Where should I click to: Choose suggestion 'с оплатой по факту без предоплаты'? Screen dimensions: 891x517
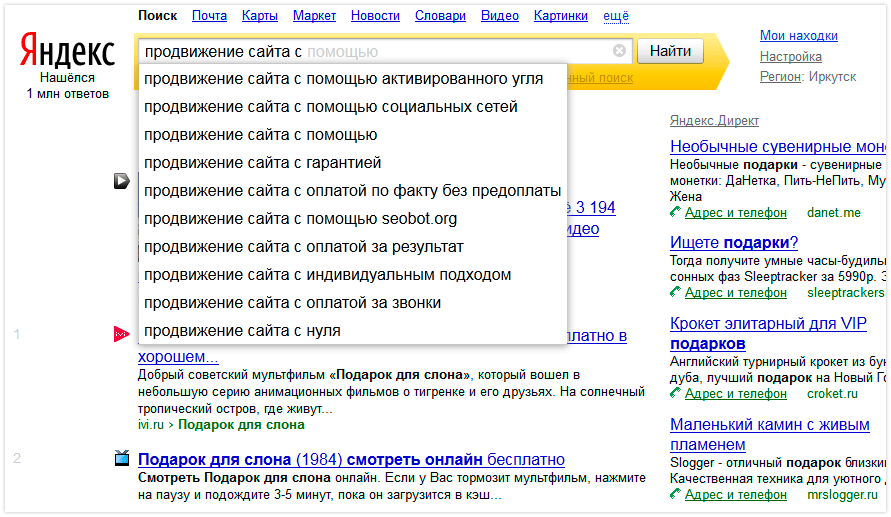[352, 190]
